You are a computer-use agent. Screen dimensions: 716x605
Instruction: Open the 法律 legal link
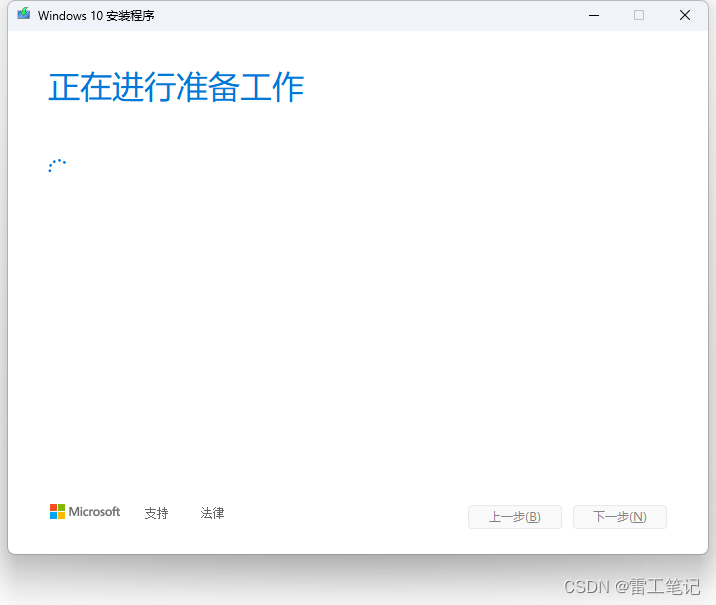tap(212, 513)
